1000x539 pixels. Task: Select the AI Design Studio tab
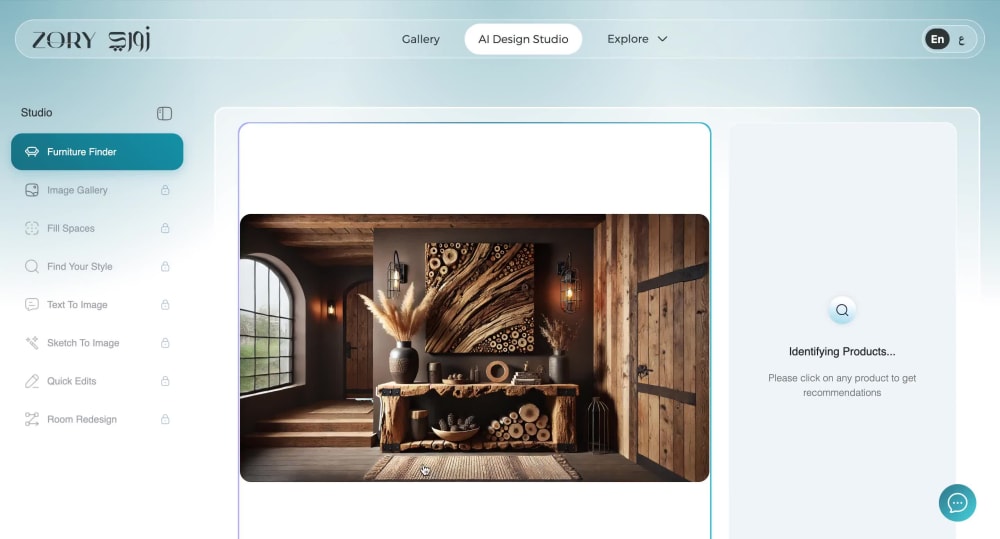point(523,39)
